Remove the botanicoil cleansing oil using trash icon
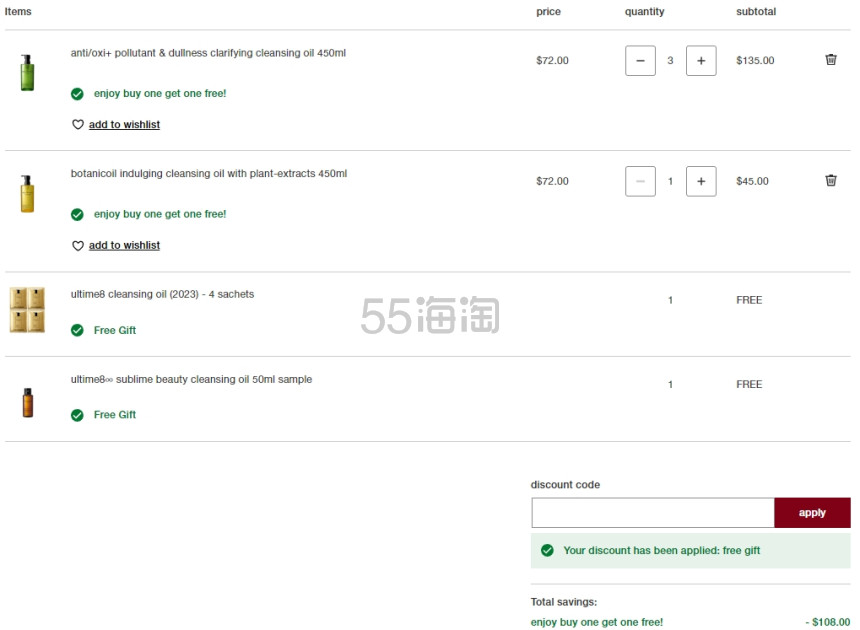This screenshot has height=630, width=860. tap(831, 180)
